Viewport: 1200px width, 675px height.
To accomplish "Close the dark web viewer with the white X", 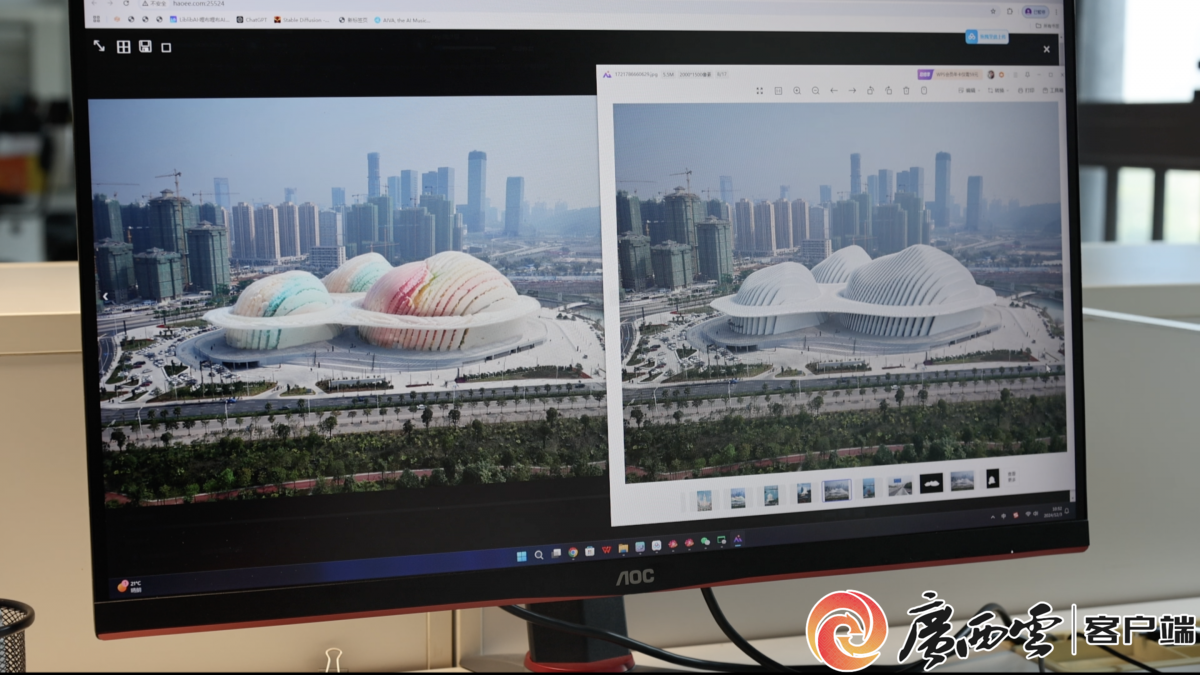I will pyautogui.click(x=1046, y=48).
